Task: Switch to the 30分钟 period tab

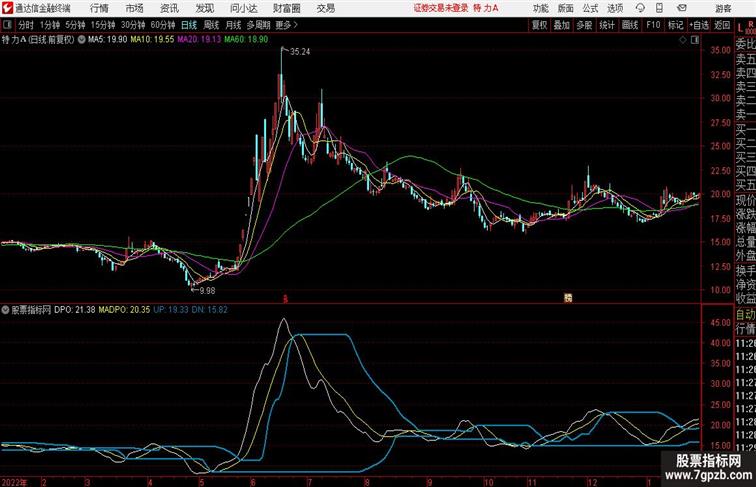Action: tap(133, 25)
